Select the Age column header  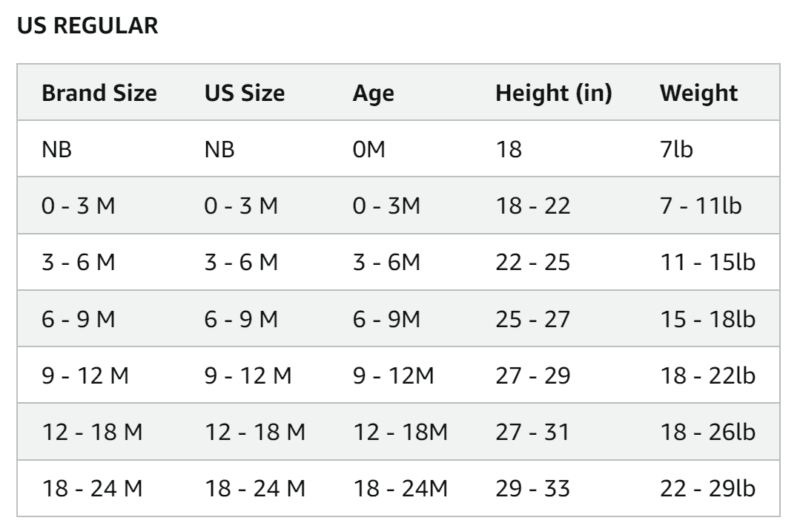point(373,93)
